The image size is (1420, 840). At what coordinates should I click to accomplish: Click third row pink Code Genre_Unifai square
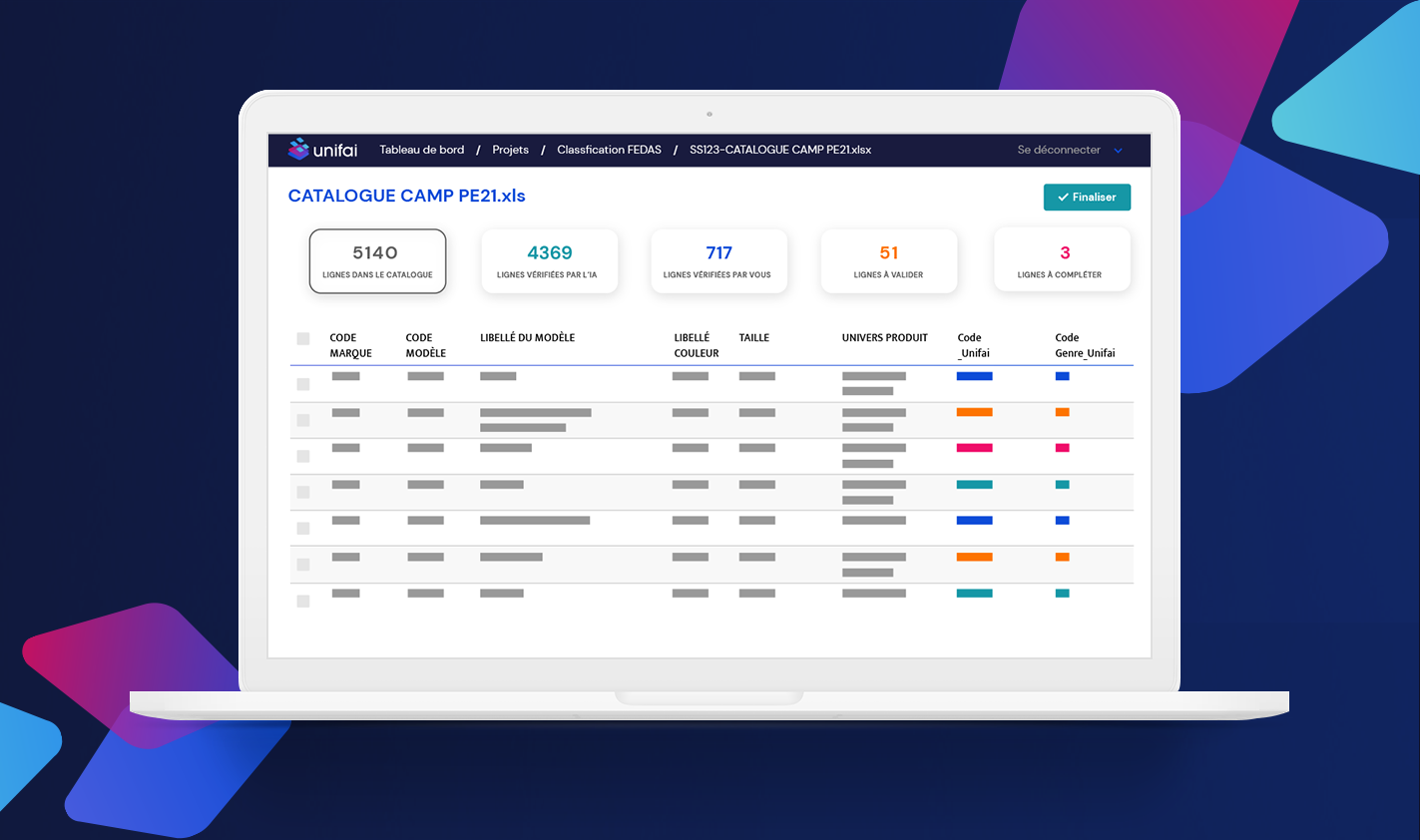coord(1062,448)
